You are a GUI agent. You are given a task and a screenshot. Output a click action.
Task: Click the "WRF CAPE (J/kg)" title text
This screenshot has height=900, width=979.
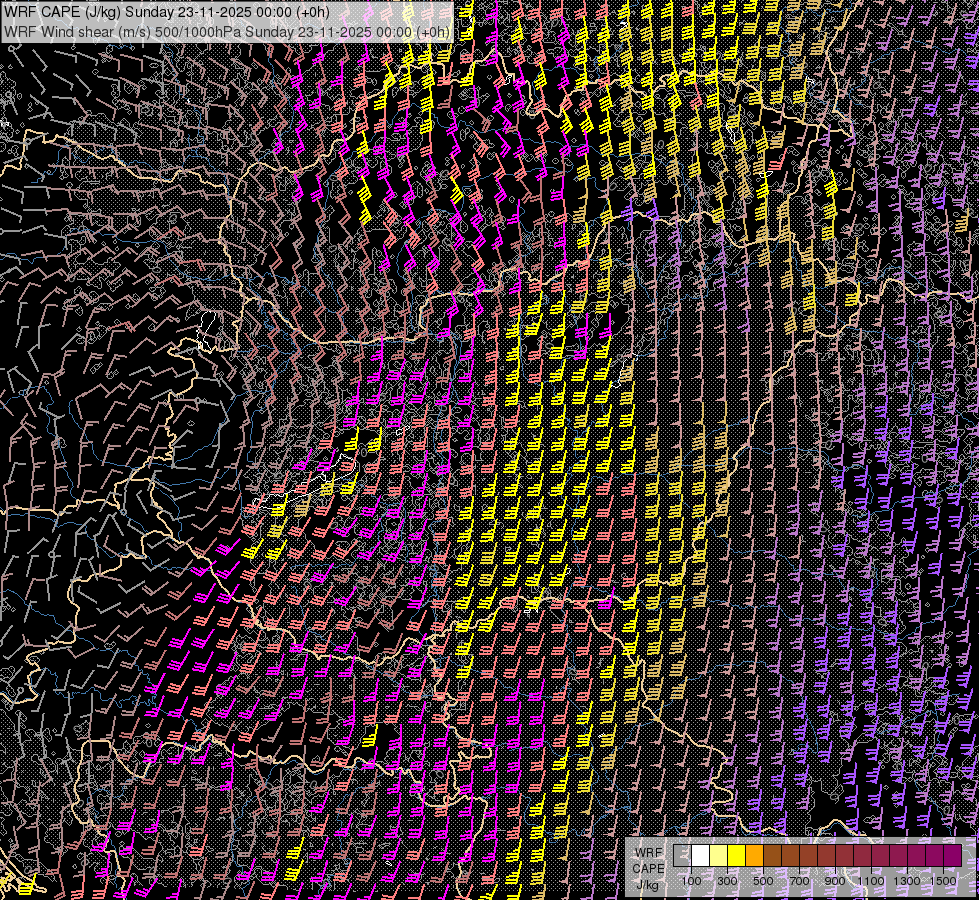(x=62, y=12)
